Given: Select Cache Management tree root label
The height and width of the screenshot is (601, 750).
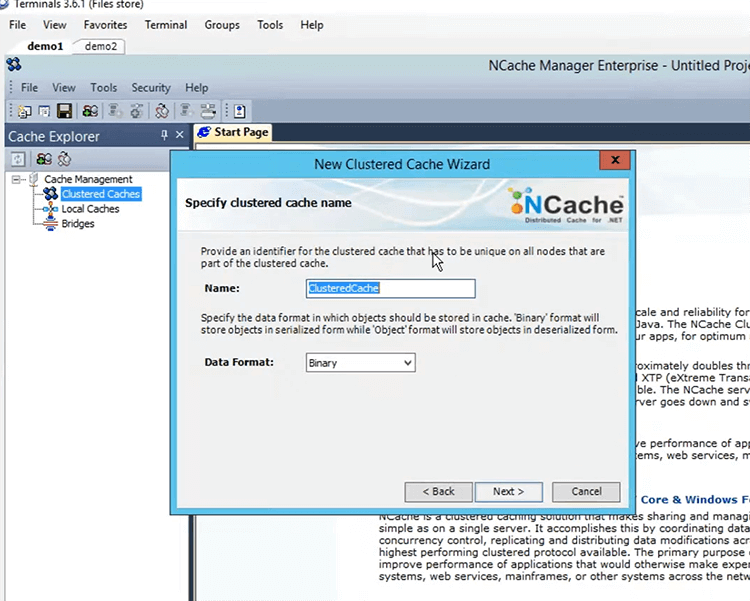Looking at the screenshot, I should click(x=88, y=179).
